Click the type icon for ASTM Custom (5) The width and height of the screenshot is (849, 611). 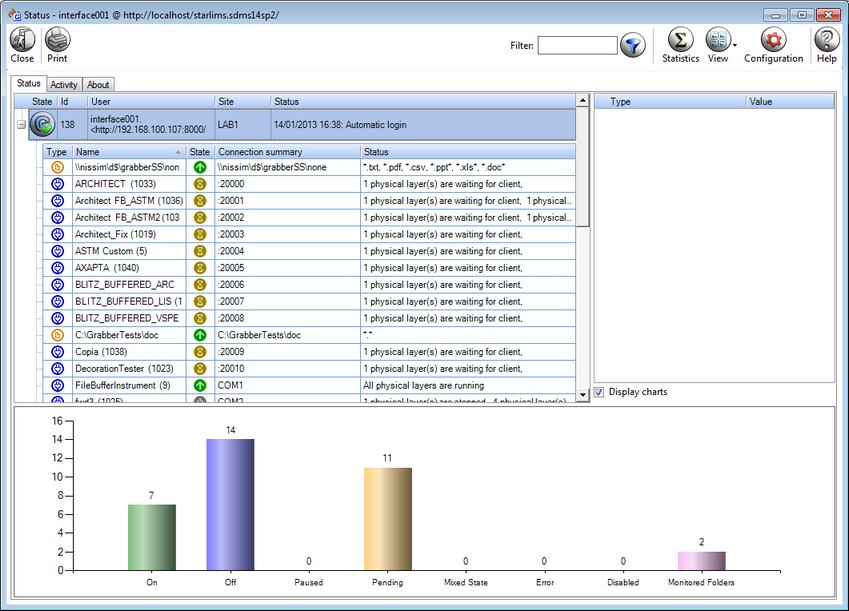click(57, 251)
